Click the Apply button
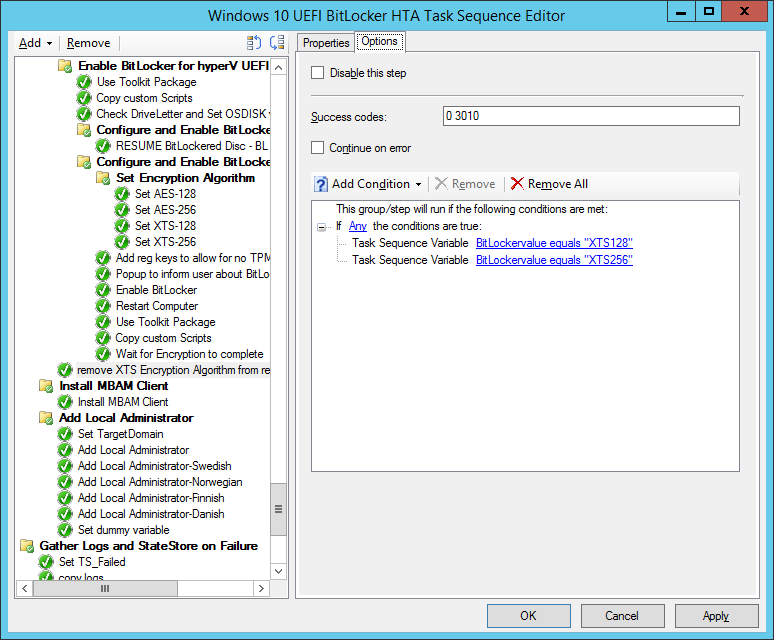 coord(716,616)
